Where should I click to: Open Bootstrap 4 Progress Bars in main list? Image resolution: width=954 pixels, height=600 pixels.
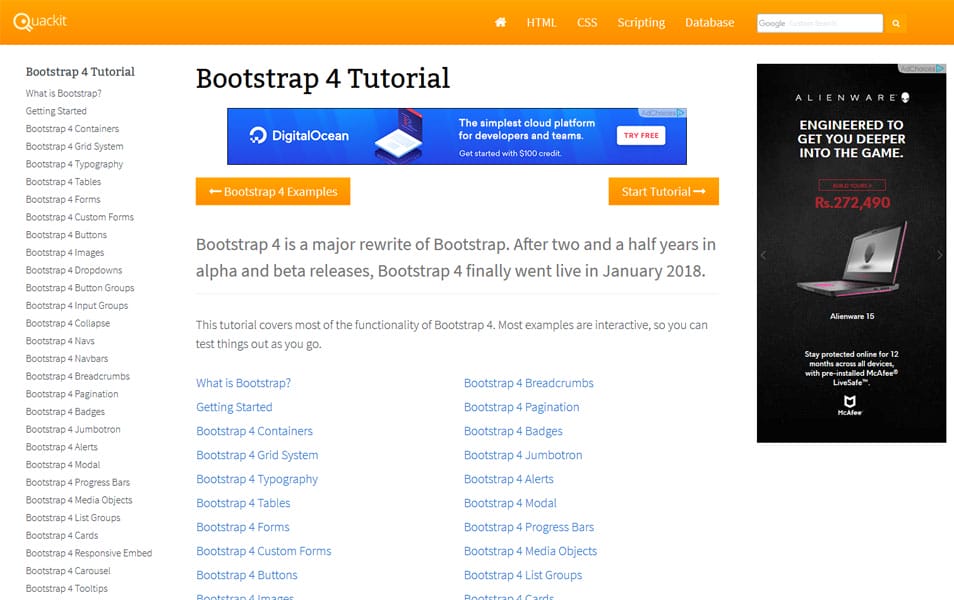529,527
